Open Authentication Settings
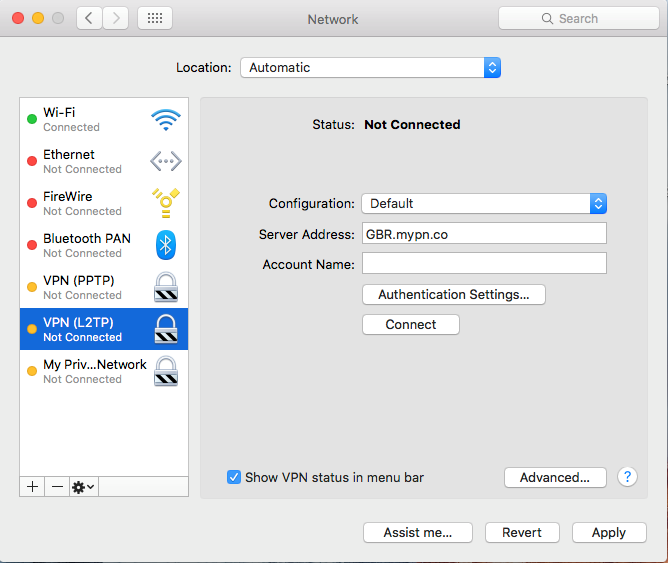668x563 pixels. (x=453, y=295)
